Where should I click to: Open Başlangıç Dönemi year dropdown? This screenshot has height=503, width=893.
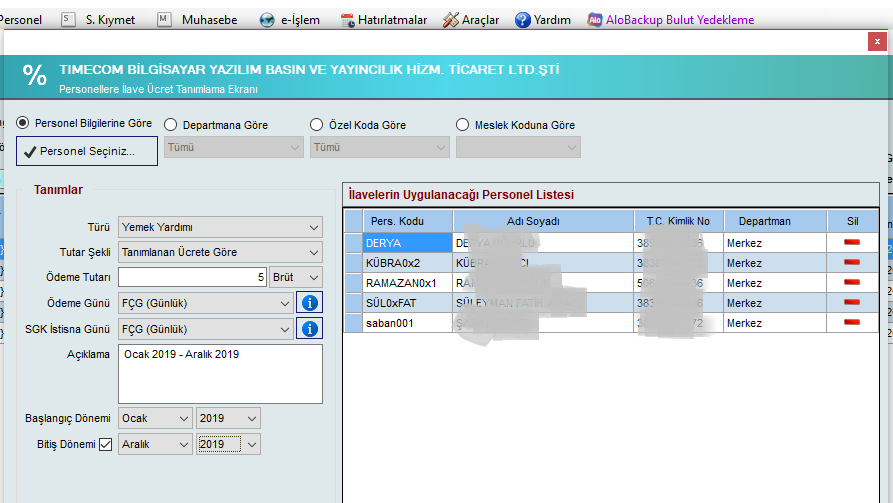click(228, 418)
